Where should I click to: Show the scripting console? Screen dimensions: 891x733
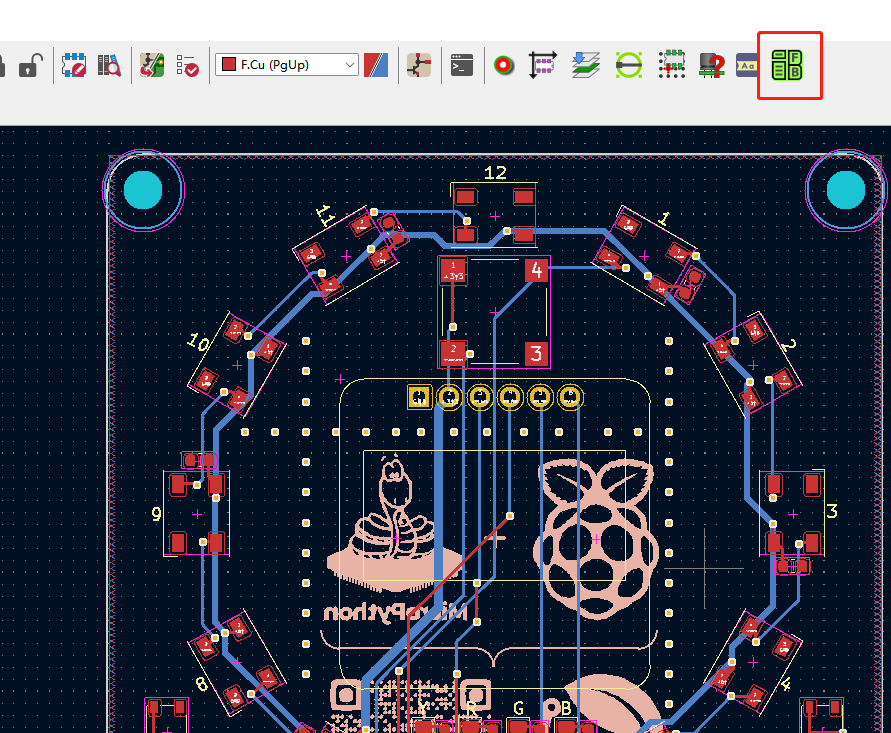pyautogui.click(x=462, y=65)
